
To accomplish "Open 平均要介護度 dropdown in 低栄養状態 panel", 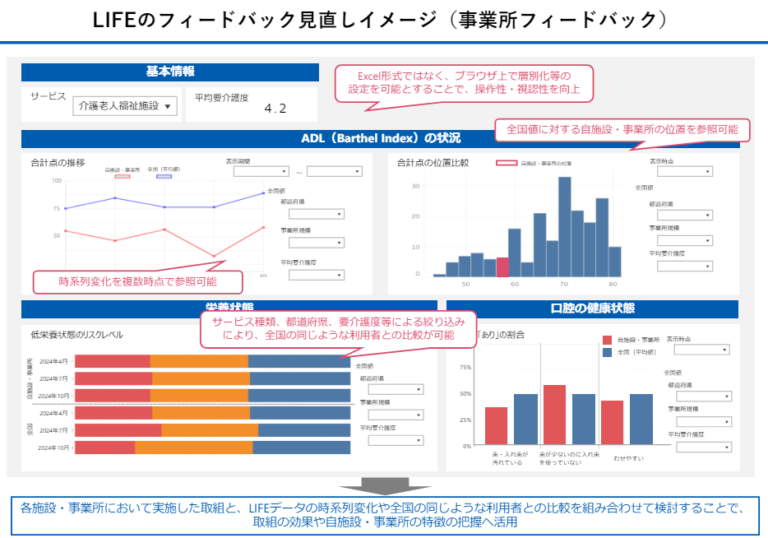I will [396, 440].
